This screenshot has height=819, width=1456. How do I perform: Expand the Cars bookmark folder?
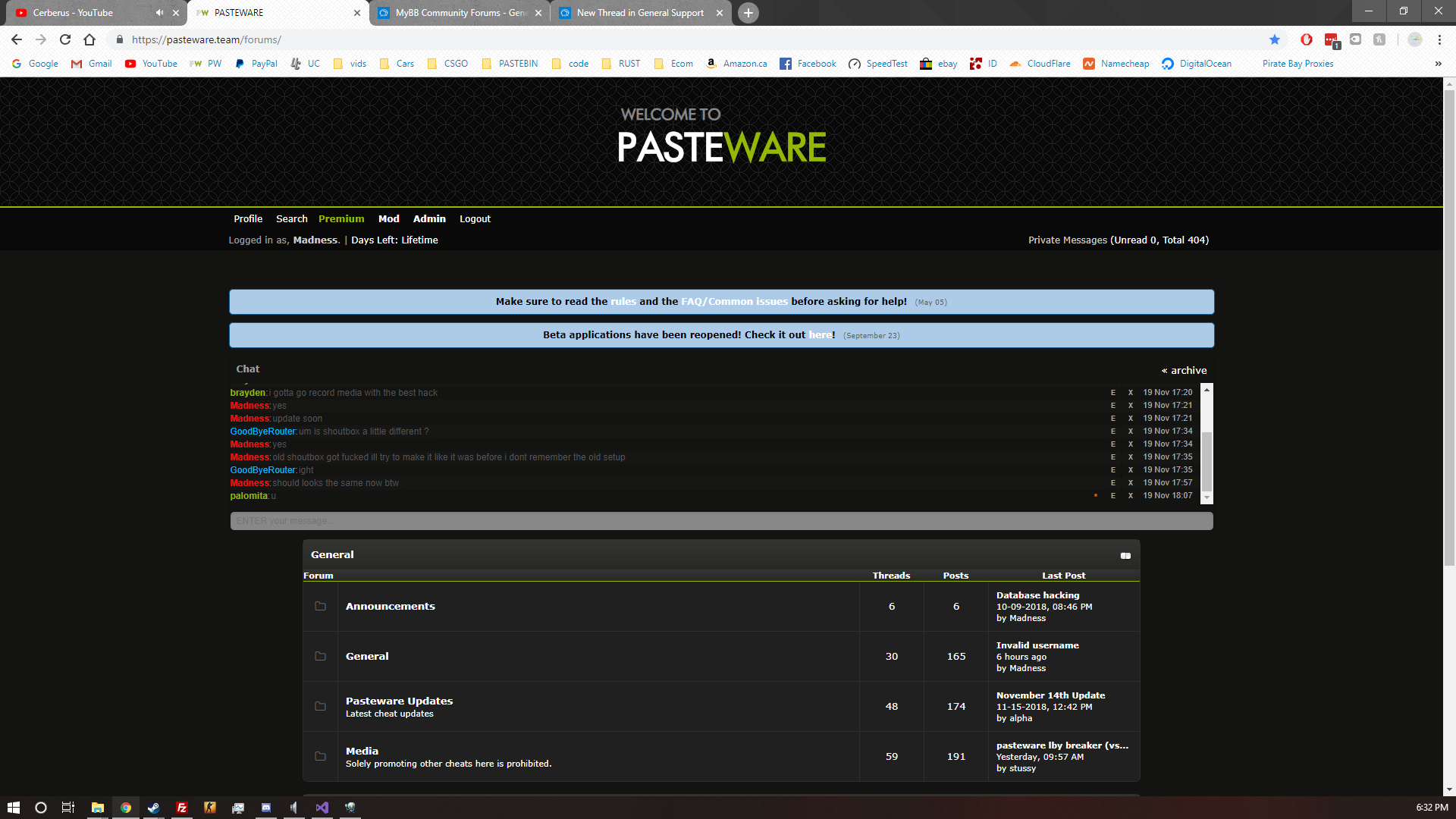[x=397, y=64]
